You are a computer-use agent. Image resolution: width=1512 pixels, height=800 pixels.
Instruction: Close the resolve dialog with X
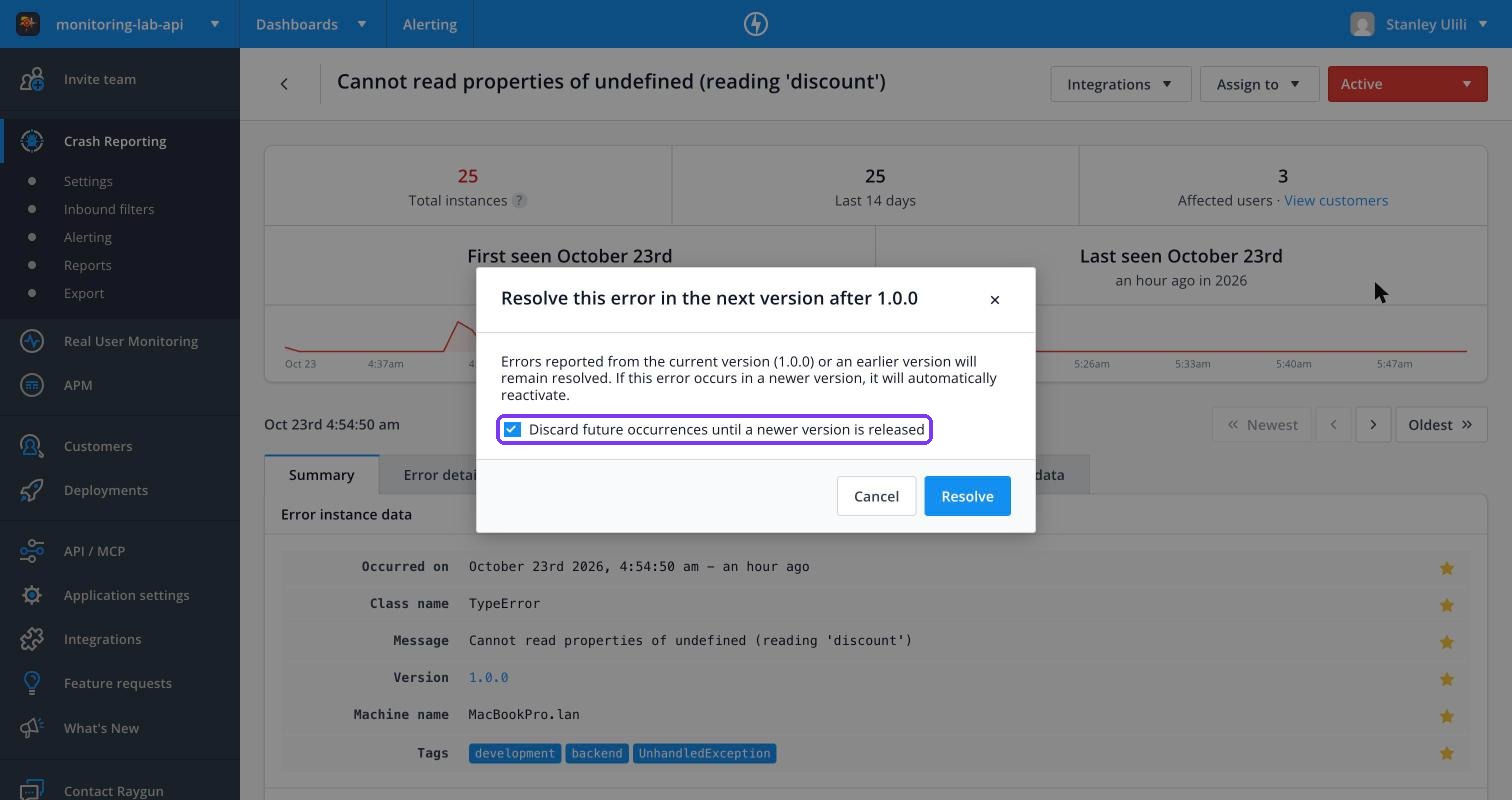pyautogui.click(x=994, y=299)
